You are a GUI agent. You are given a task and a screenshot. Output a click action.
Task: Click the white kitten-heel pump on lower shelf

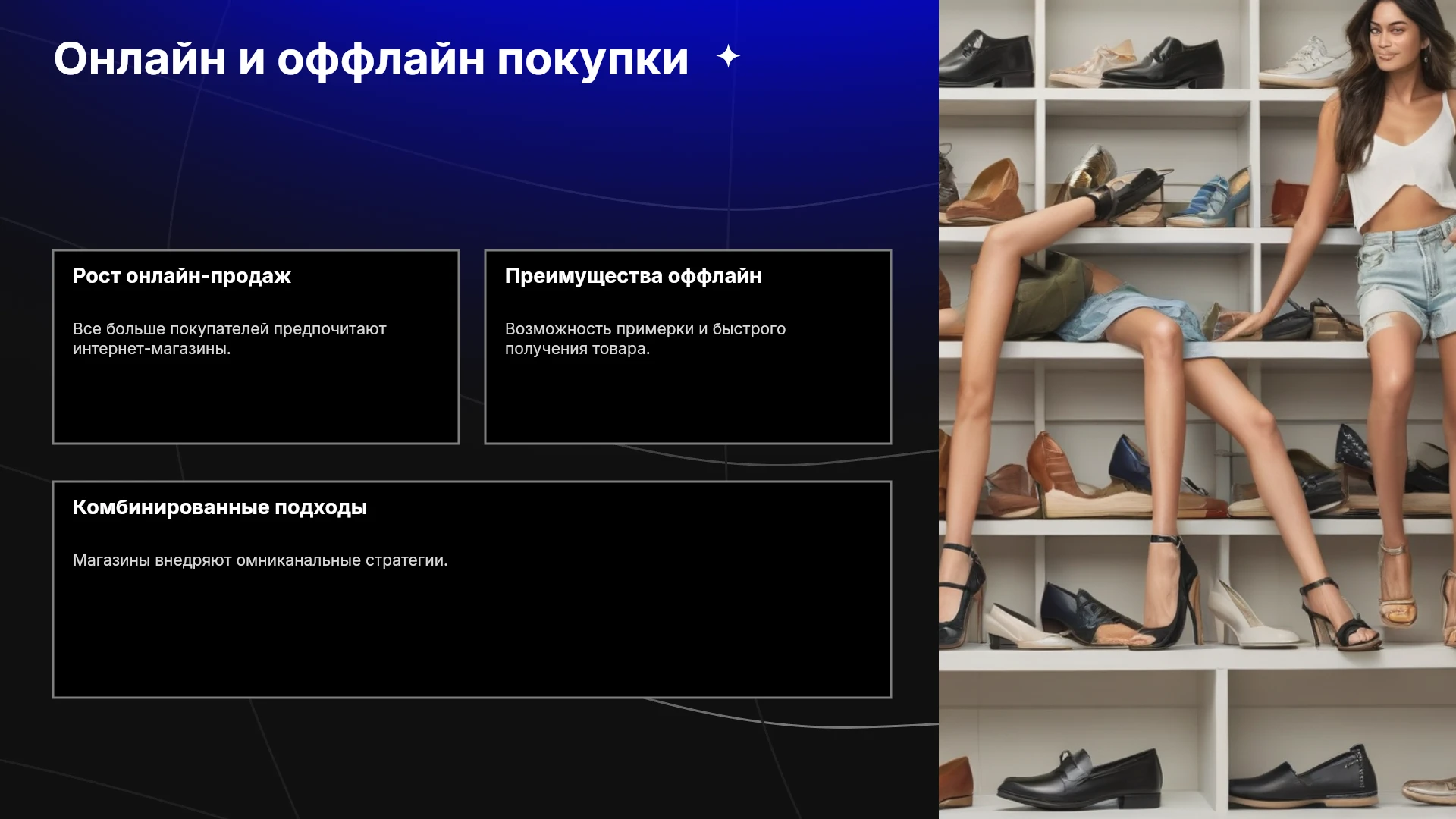pyautogui.click(x=1251, y=616)
